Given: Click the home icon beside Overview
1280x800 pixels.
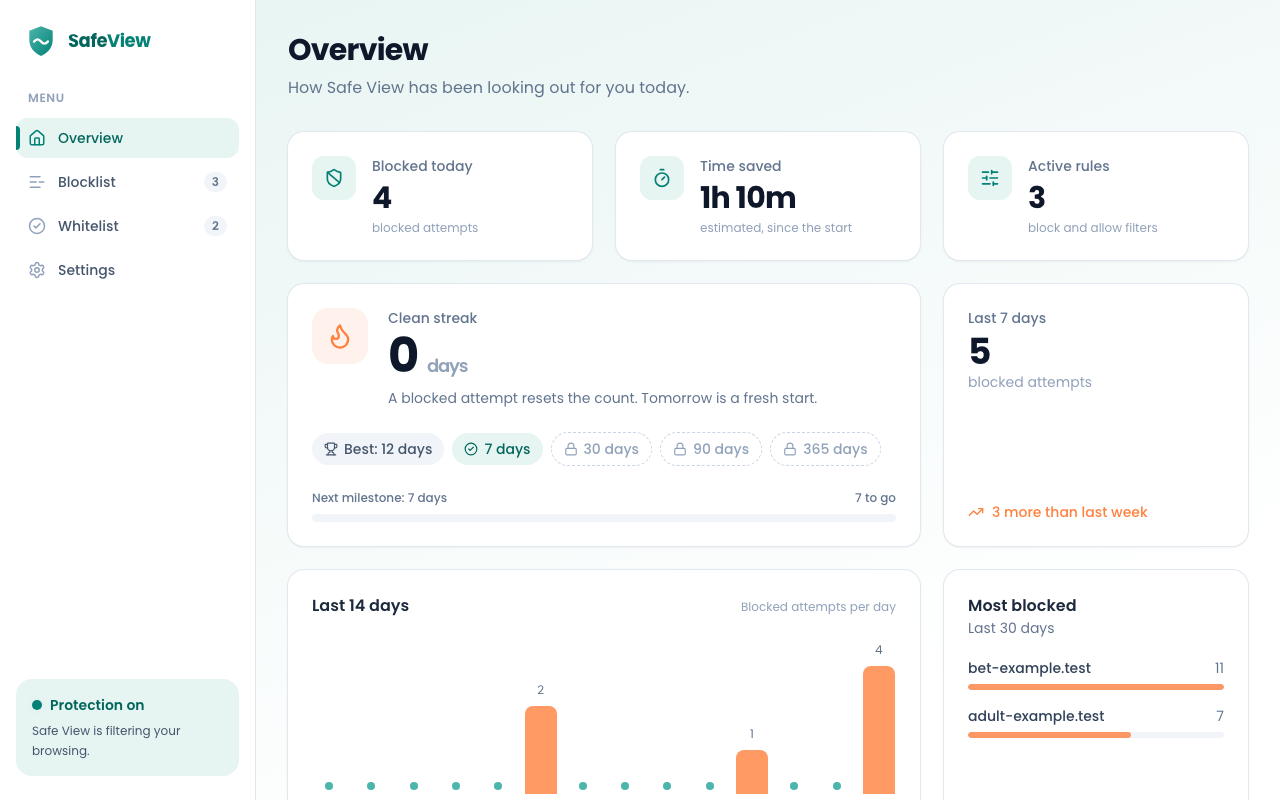Looking at the screenshot, I should (37, 138).
